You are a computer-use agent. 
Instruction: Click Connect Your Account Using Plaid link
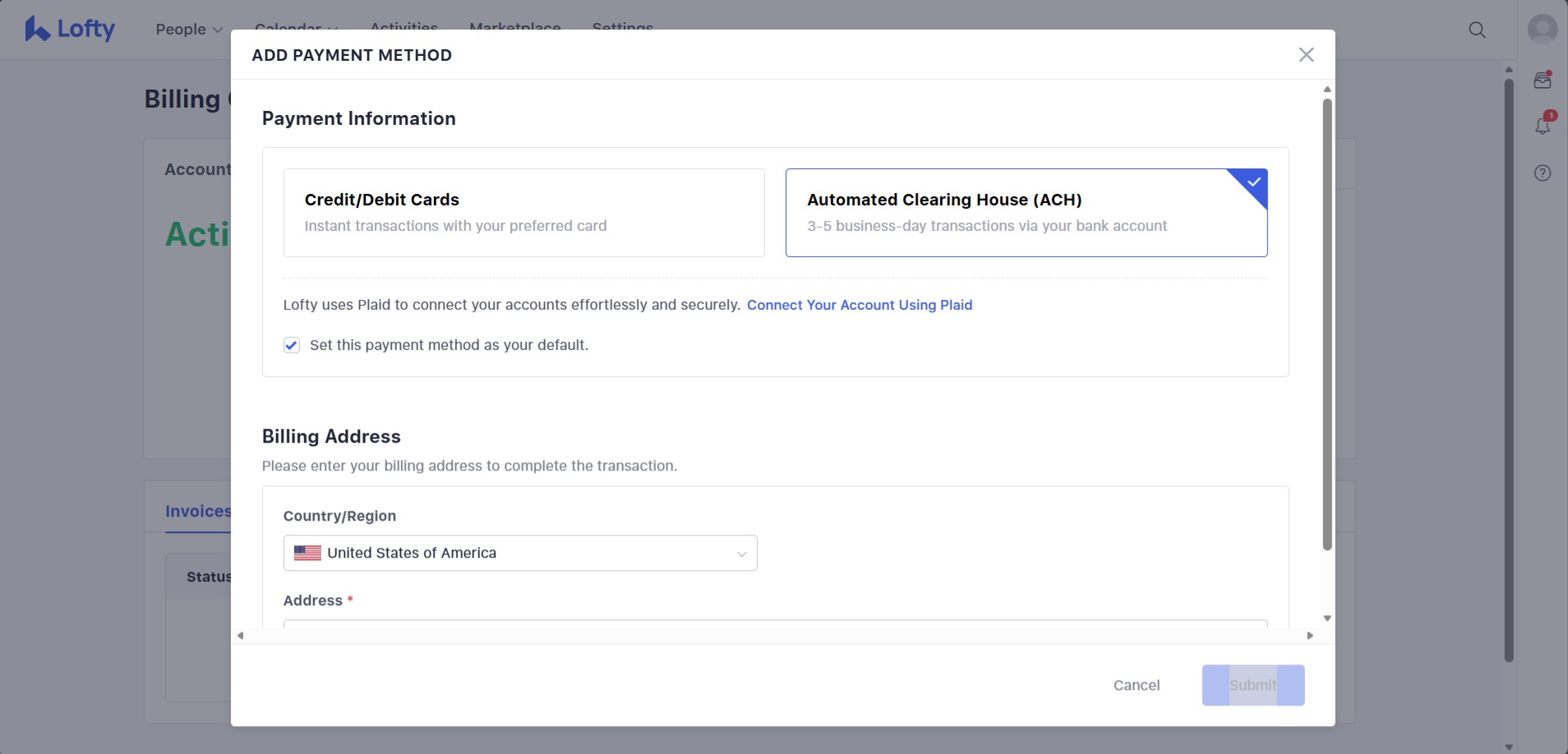click(x=859, y=306)
